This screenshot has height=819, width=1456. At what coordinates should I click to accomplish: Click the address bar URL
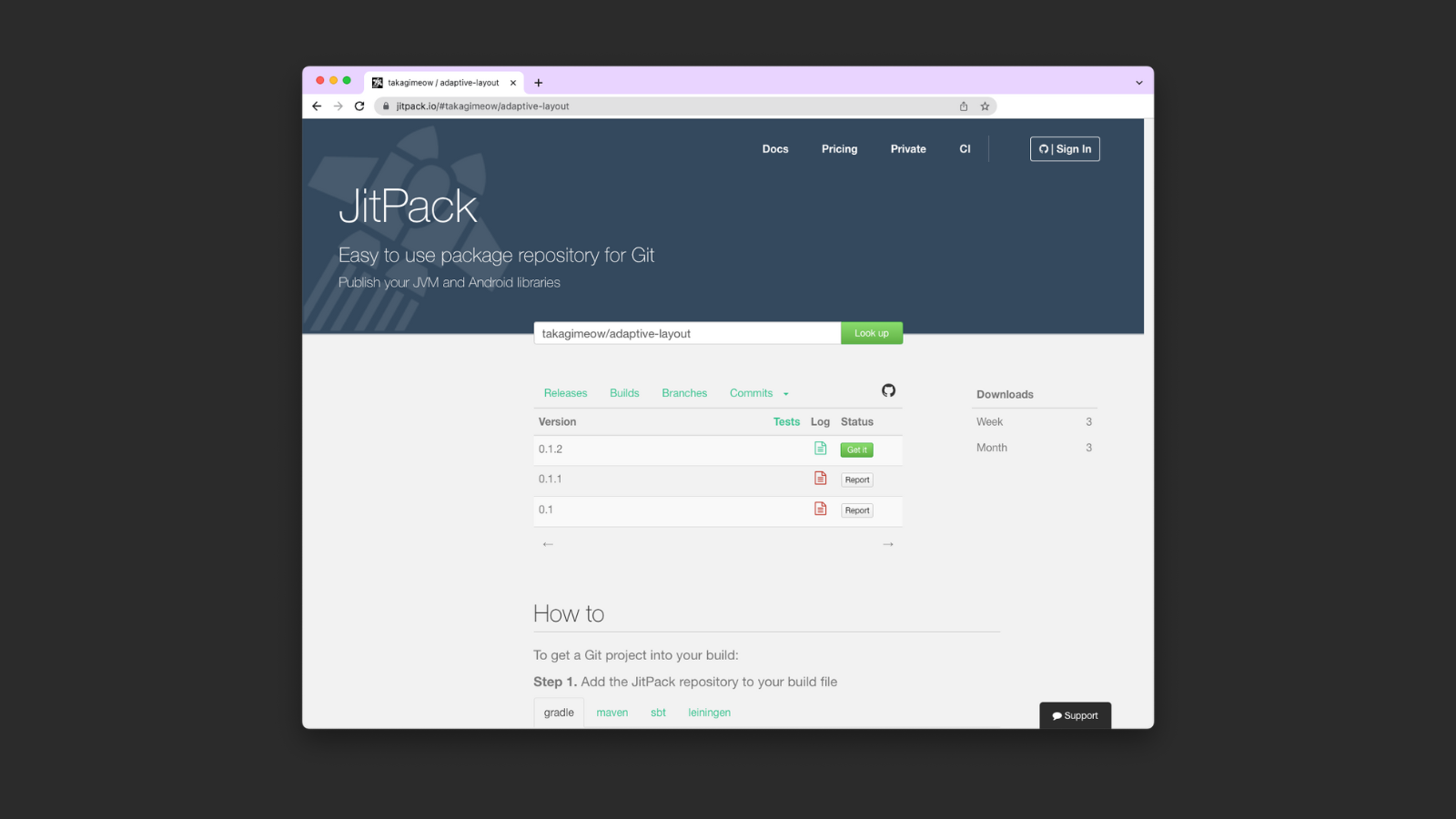coord(482,106)
